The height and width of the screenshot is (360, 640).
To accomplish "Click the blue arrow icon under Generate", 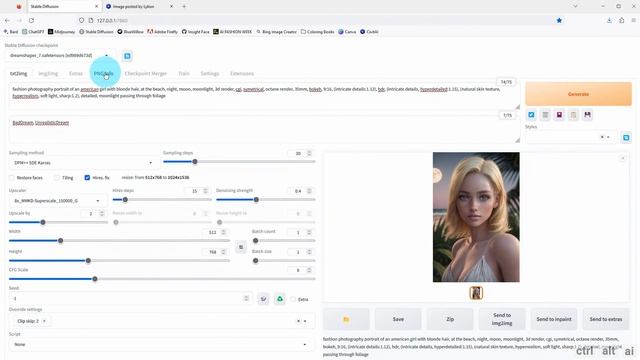I will (531, 115).
